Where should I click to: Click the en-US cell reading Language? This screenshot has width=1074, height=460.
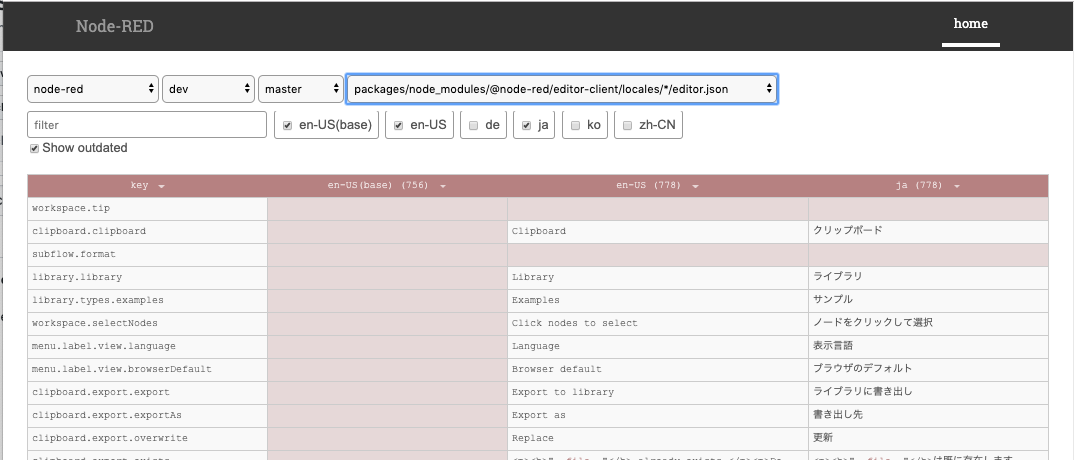pyautogui.click(x=658, y=347)
